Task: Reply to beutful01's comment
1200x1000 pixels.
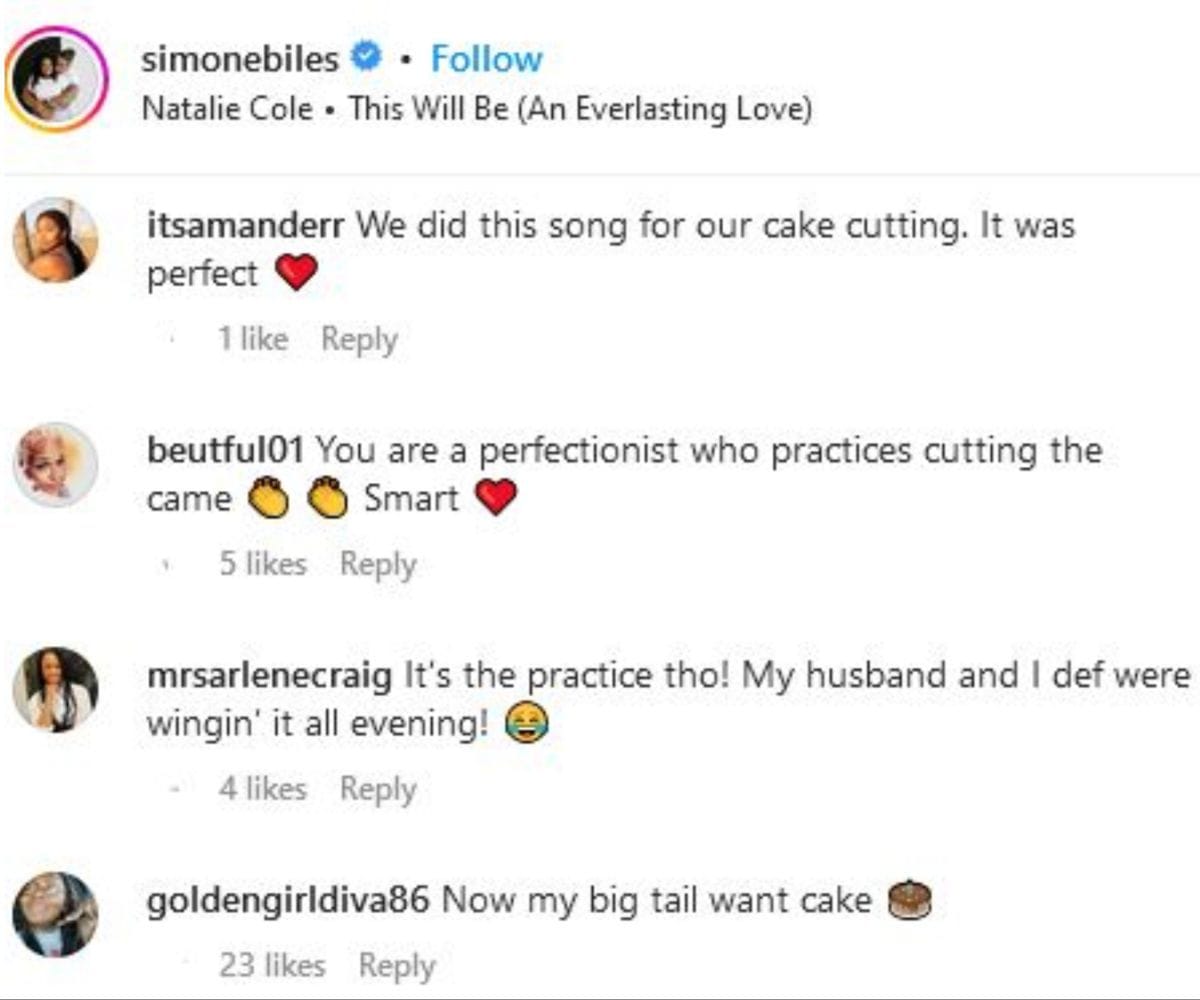Action: (377, 564)
